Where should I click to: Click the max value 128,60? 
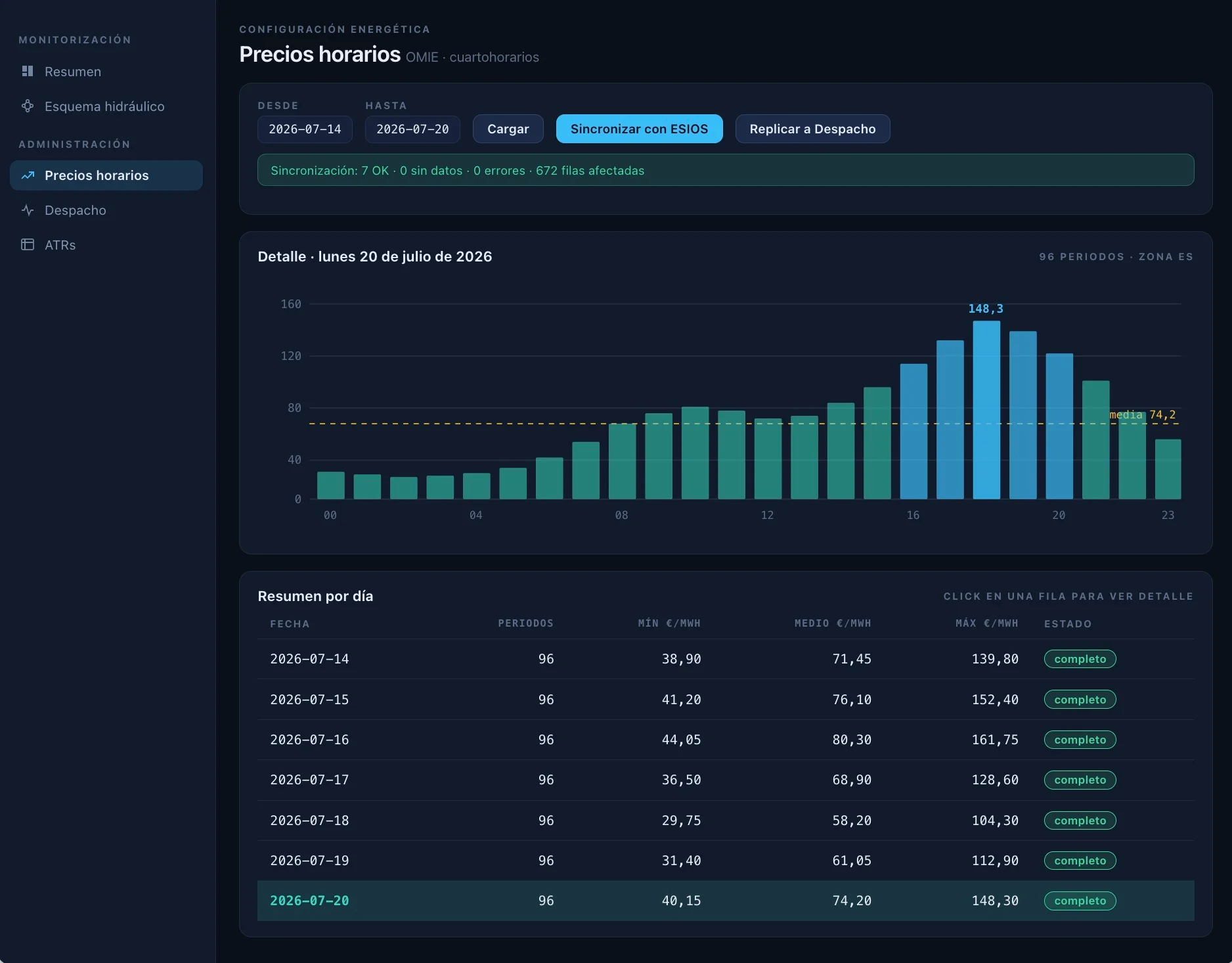[995, 780]
